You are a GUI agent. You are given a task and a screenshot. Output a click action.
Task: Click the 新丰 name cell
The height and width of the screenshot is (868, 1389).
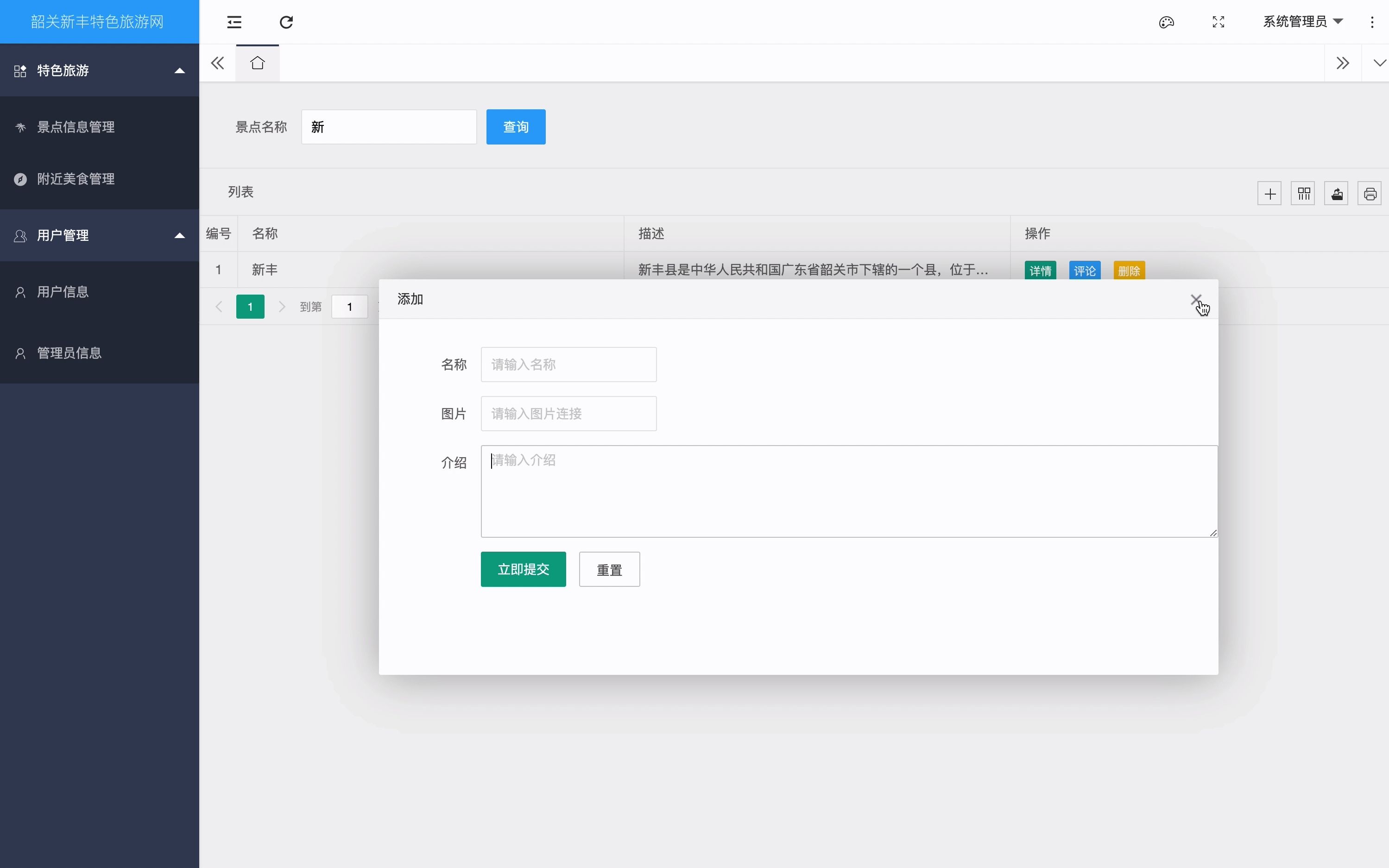pos(431,270)
